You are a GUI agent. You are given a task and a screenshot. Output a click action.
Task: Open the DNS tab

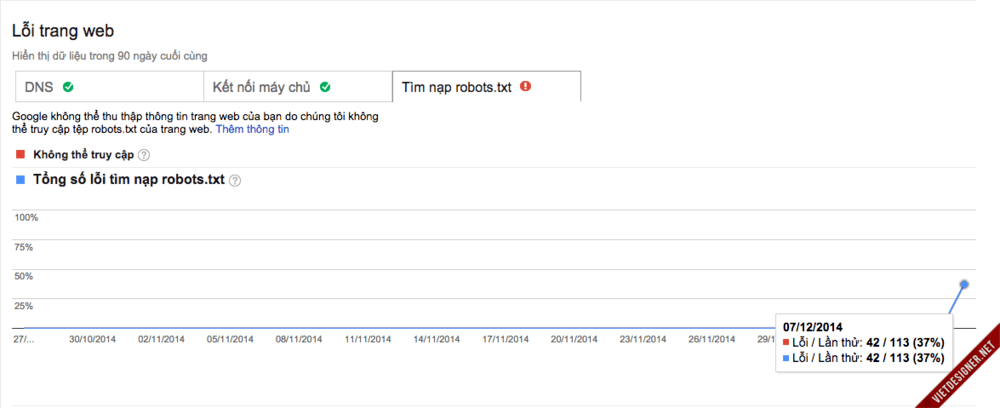pos(109,87)
